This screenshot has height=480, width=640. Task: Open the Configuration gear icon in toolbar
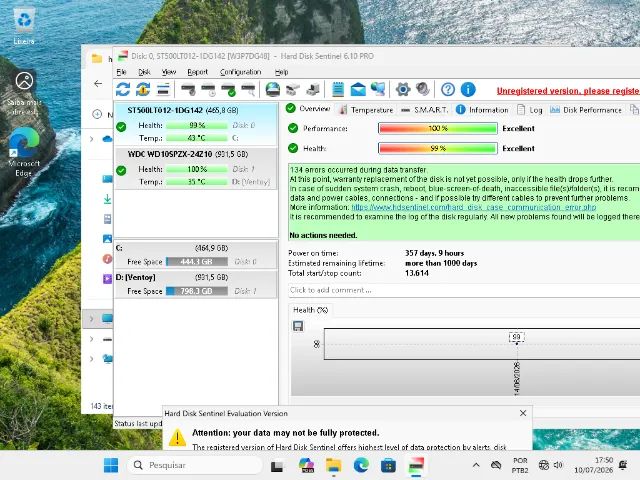click(x=402, y=89)
